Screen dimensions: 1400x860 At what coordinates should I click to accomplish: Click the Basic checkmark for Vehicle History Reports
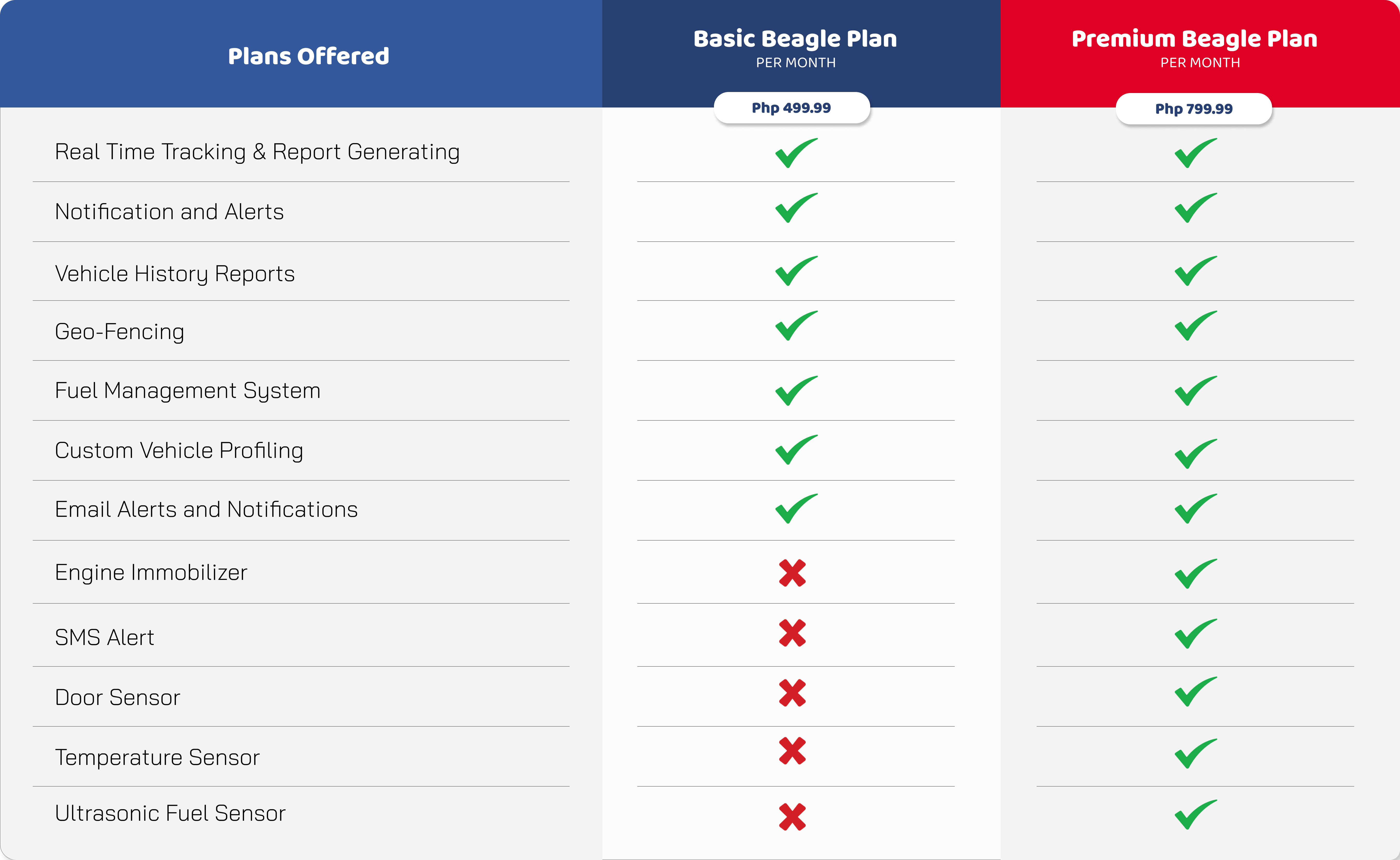pyautogui.click(x=796, y=271)
